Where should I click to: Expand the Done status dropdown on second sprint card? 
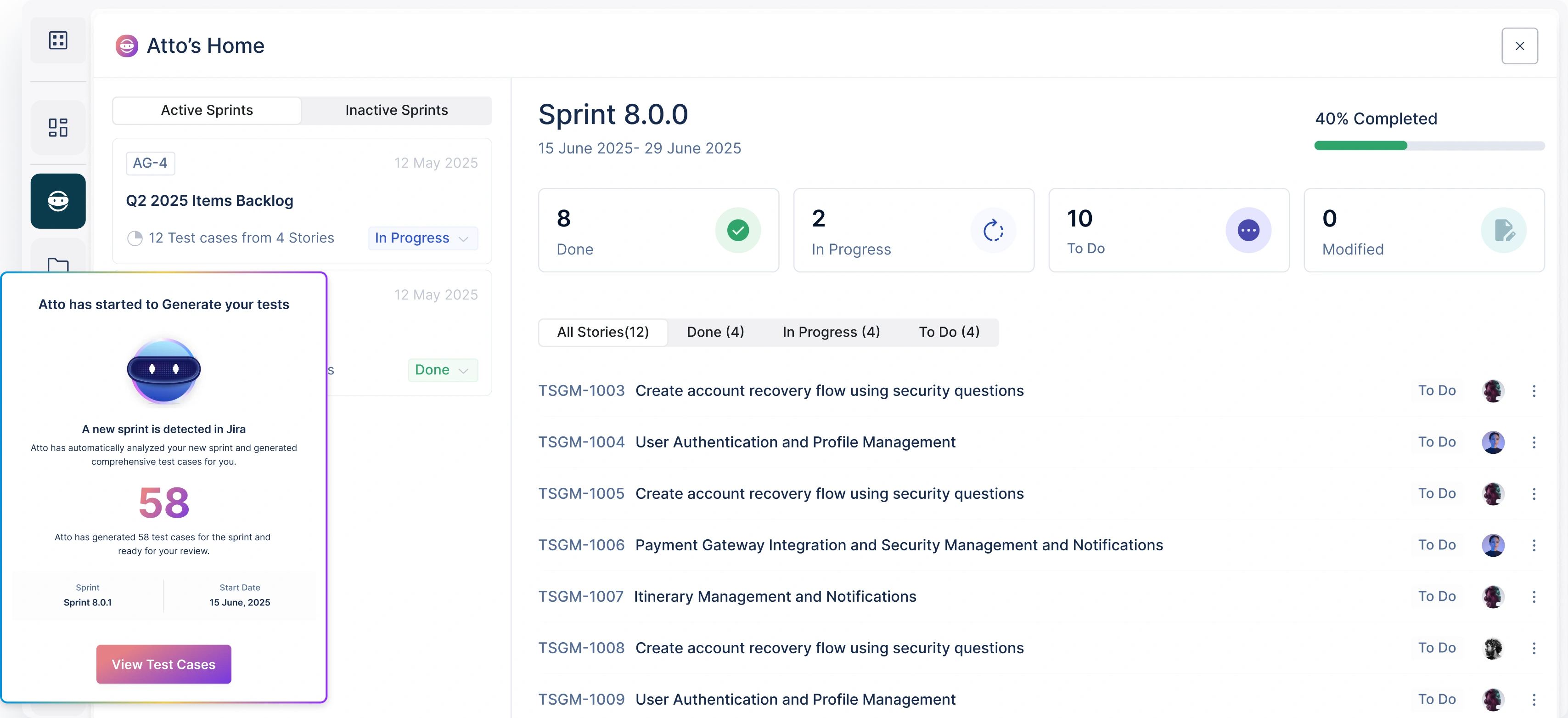click(443, 370)
